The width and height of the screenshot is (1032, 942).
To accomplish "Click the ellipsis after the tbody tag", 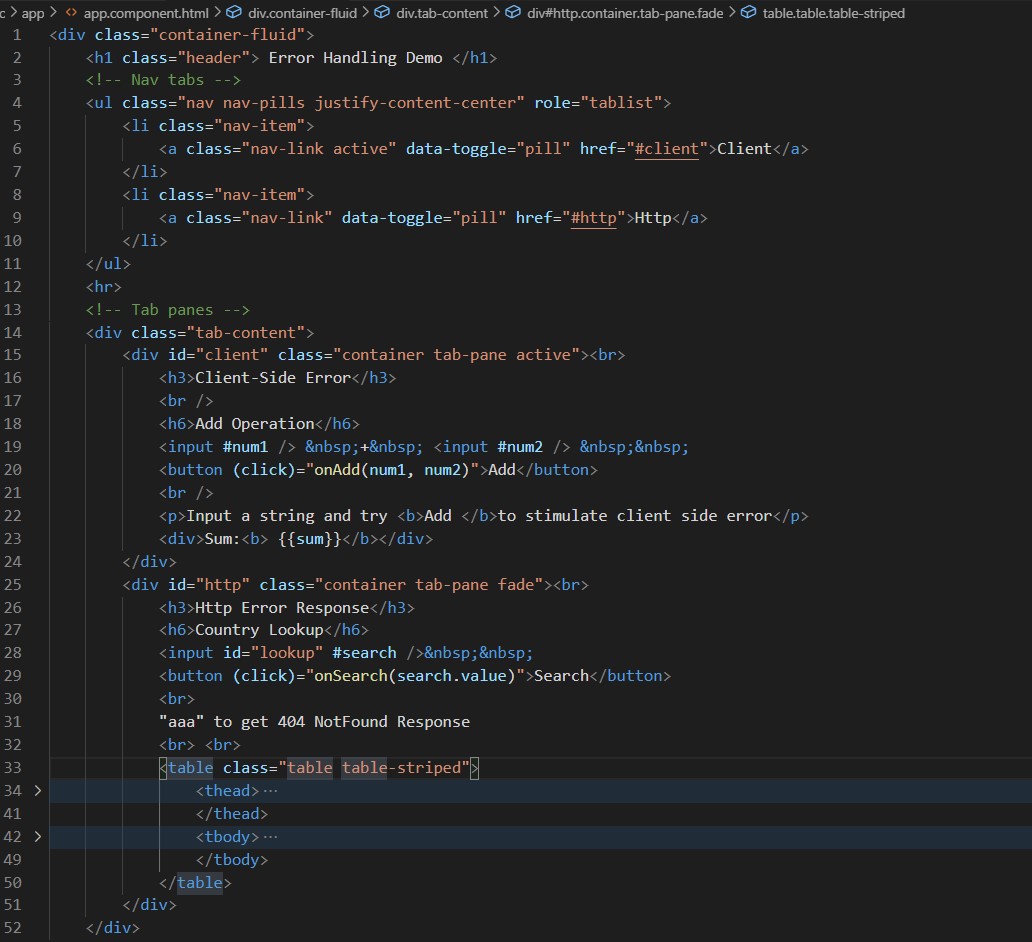I will 270,837.
